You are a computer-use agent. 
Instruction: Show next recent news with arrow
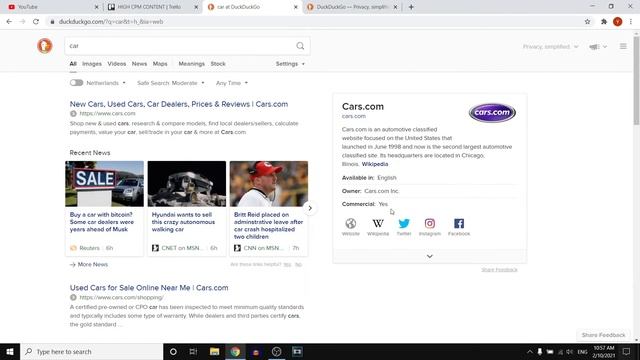point(310,208)
